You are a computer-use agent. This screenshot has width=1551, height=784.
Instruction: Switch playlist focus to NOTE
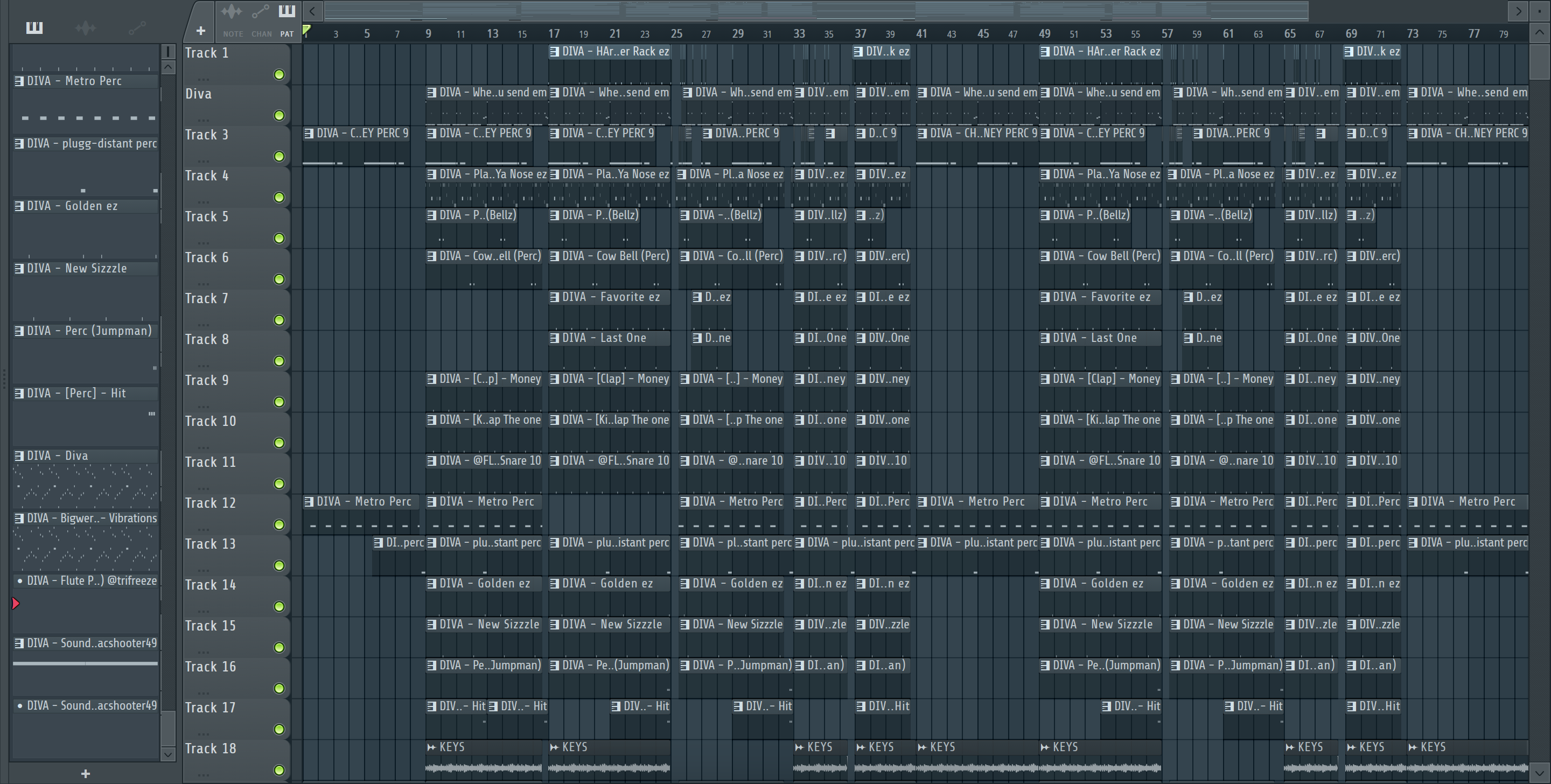click(x=233, y=20)
